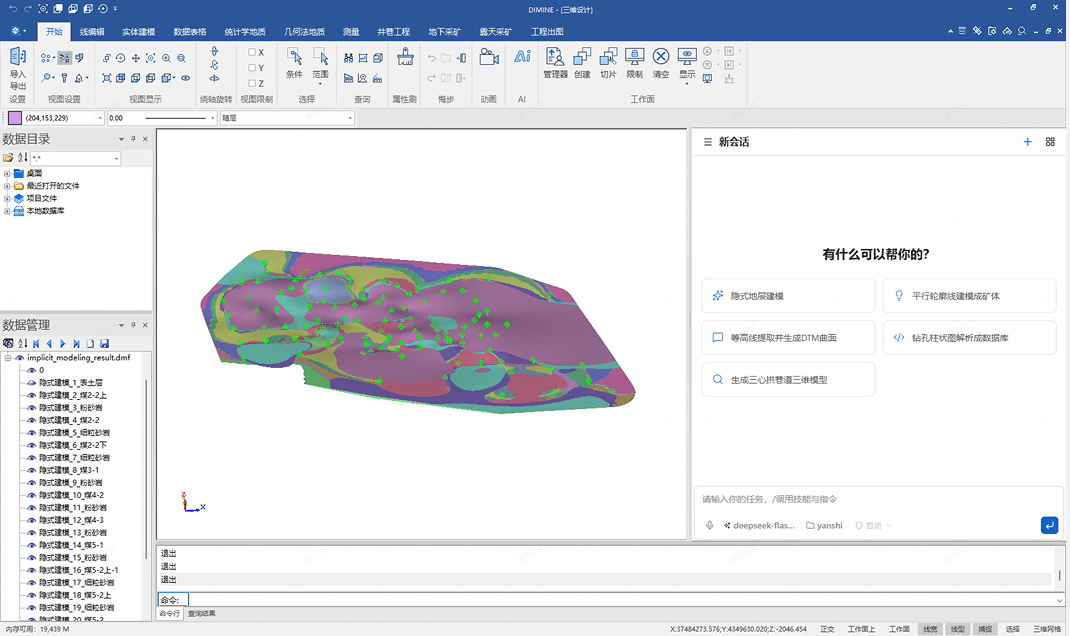
Task: Expand the 桌面 tree node
Action: pos(7,173)
